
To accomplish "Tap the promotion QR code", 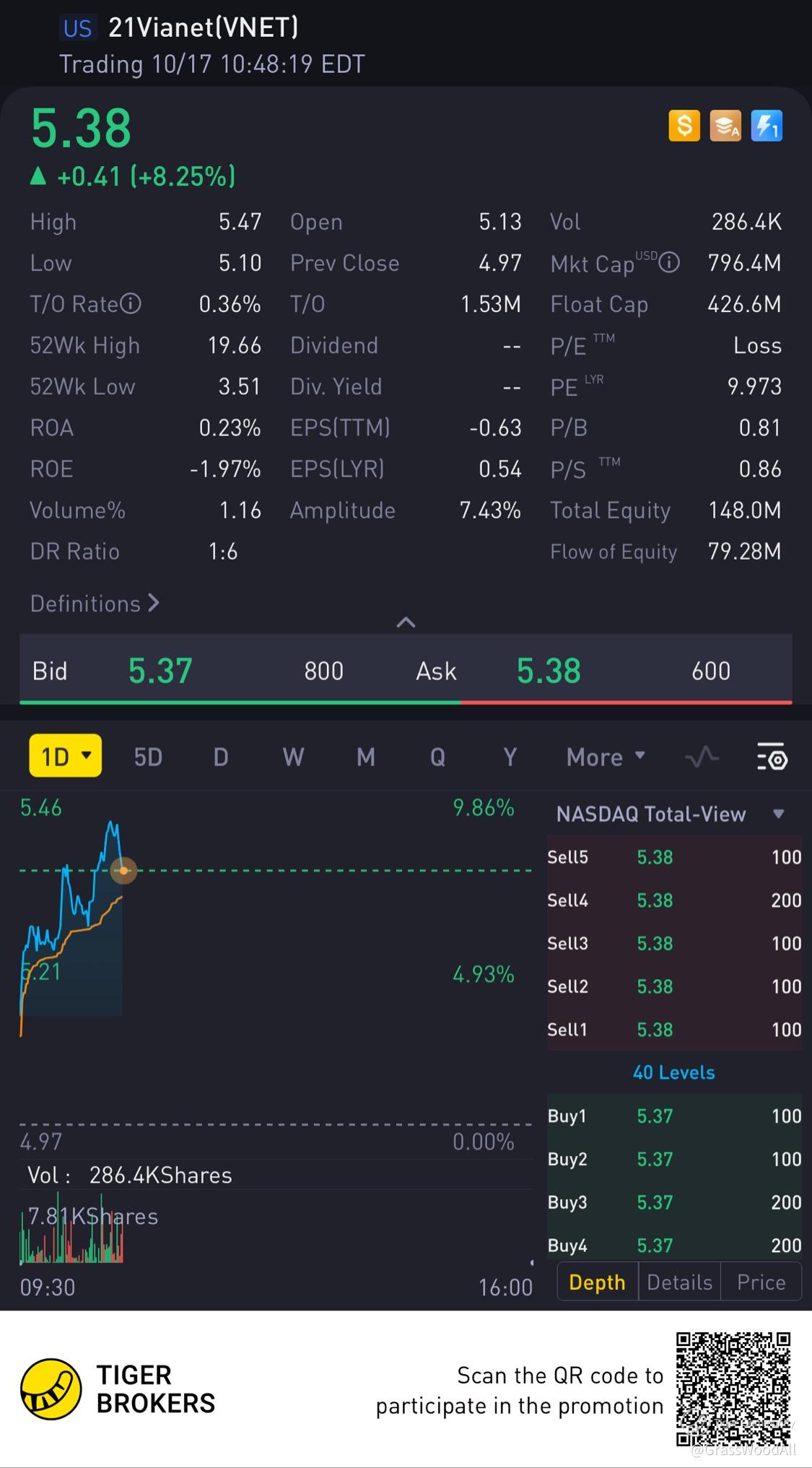I will point(733,1389).
